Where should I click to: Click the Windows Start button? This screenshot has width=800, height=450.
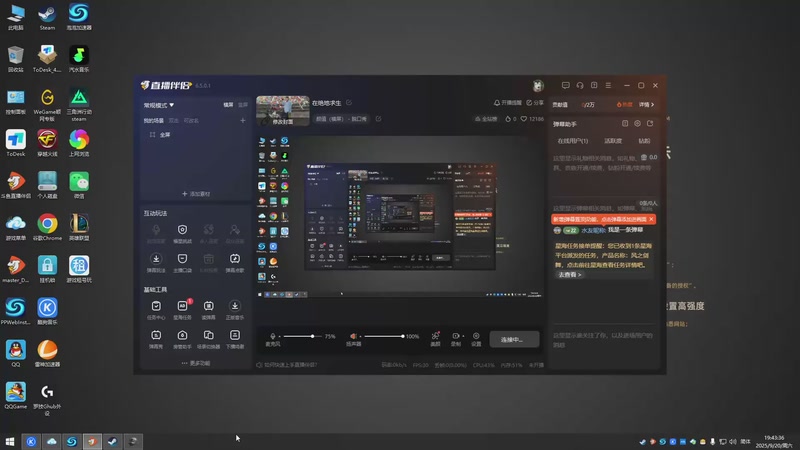10,441
